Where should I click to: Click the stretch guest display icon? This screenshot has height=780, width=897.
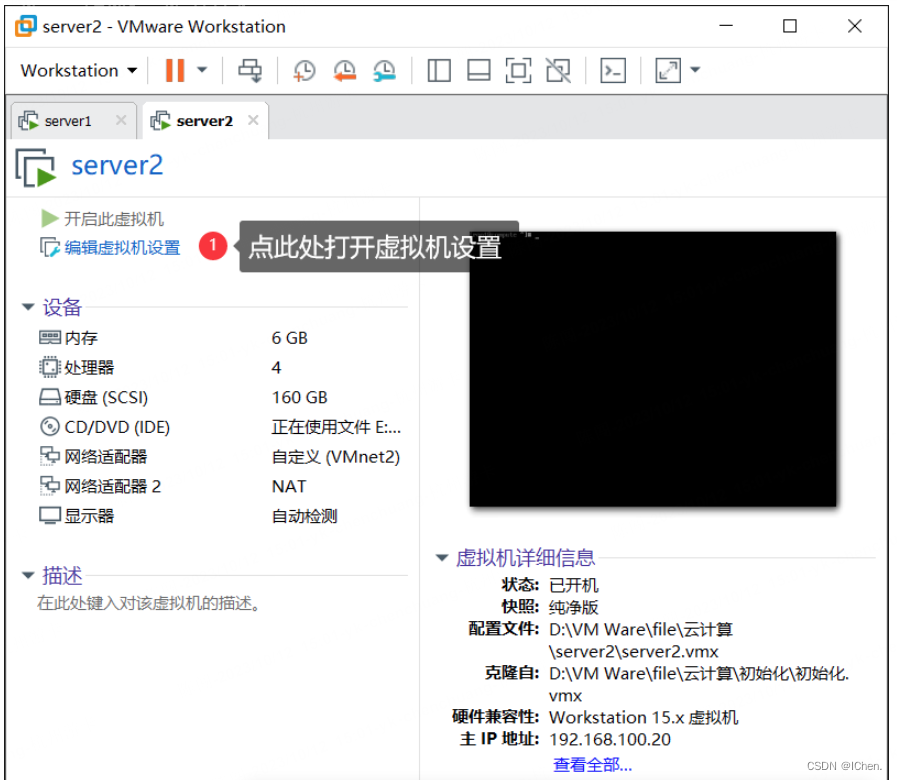click(668, 70)
